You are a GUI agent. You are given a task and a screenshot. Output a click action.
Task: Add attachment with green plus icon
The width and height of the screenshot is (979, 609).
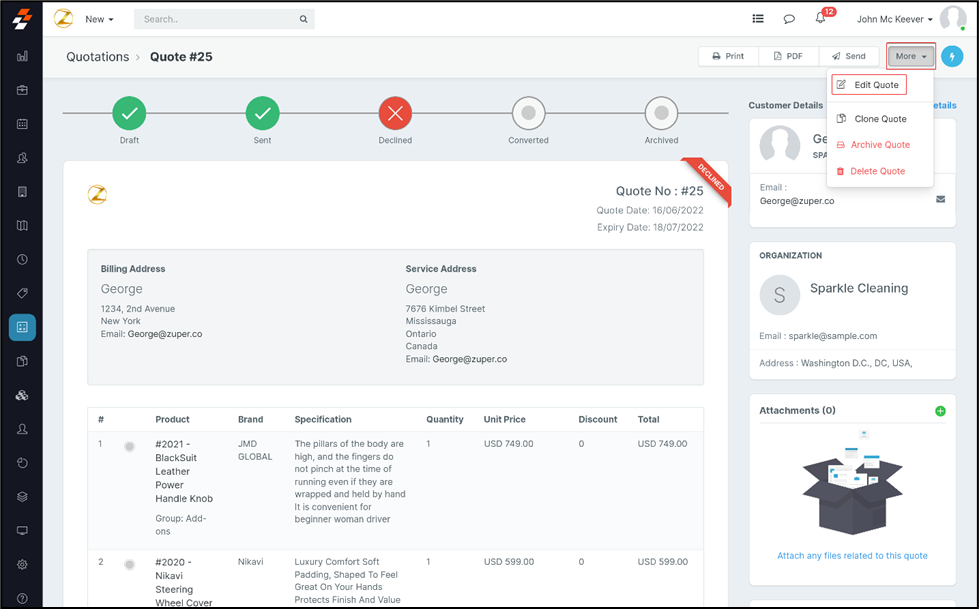(x=940, y=411)
